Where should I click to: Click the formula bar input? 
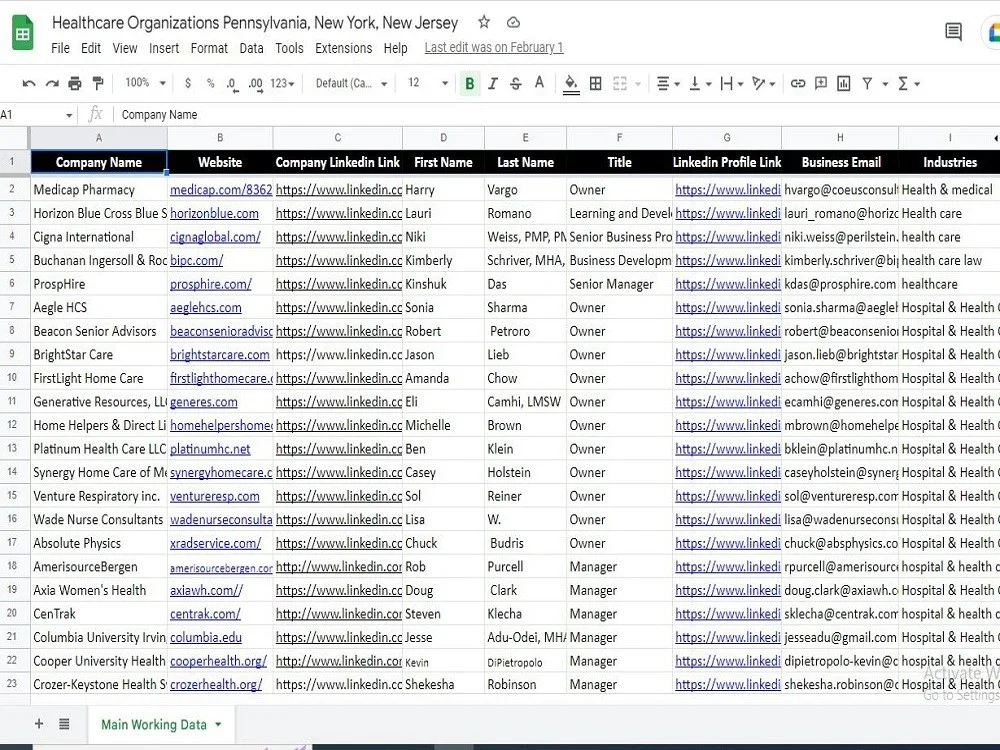click(x=555, y=115)
